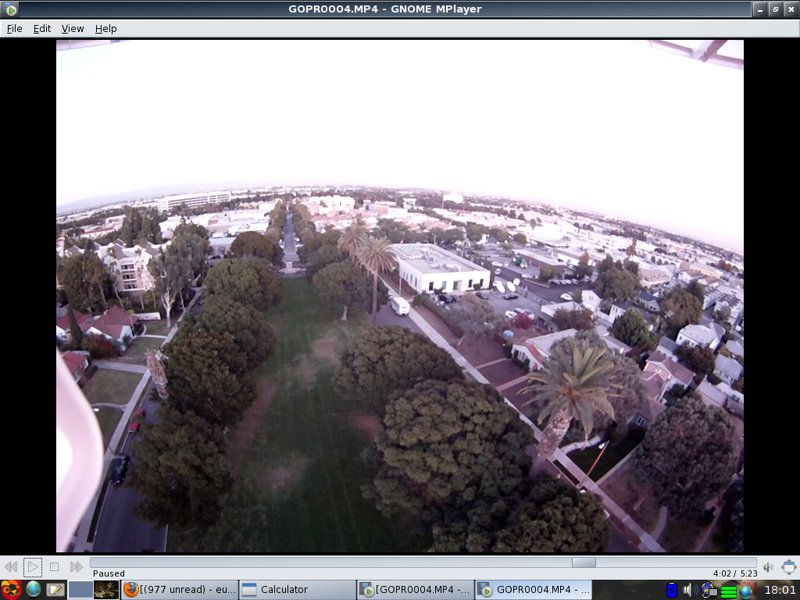Click the video seek bar handle
The image size is (800, 600).
click(x=583, y=563)
